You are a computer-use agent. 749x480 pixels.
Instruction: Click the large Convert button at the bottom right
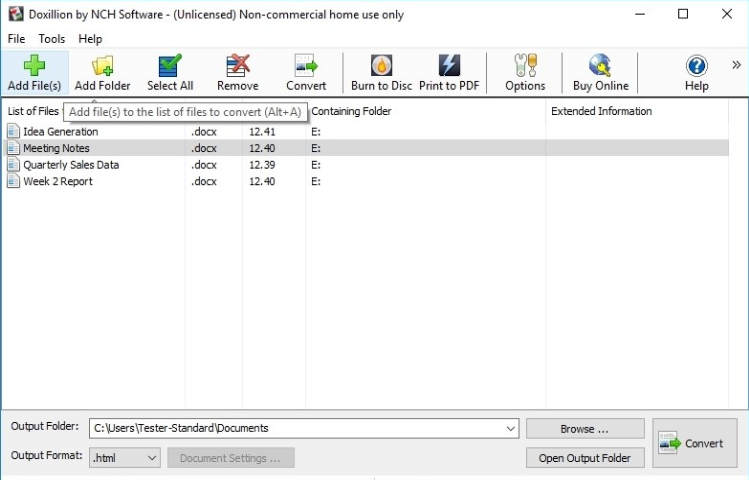pos(695,443)
